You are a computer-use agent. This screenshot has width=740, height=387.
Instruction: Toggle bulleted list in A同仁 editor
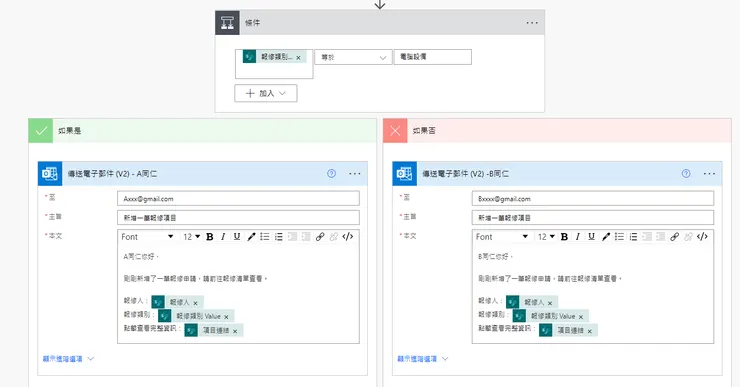tap(265, 236)
